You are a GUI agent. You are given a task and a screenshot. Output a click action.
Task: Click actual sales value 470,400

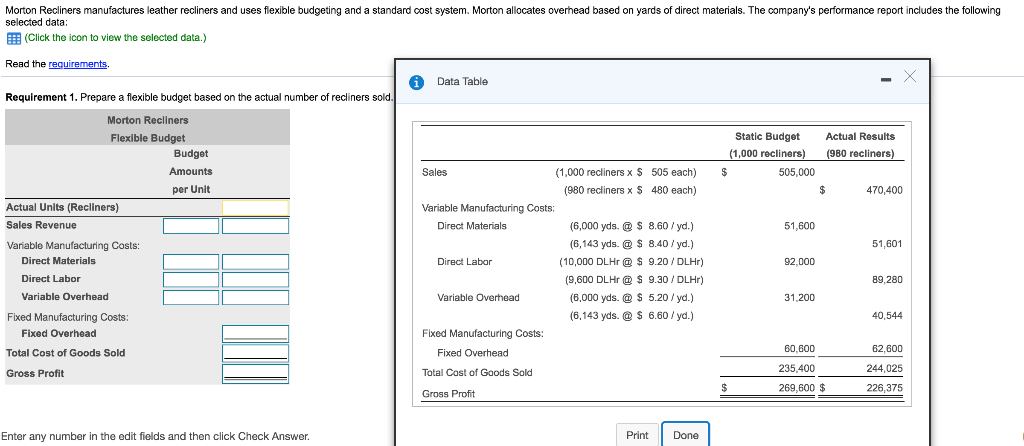point(884,190)
